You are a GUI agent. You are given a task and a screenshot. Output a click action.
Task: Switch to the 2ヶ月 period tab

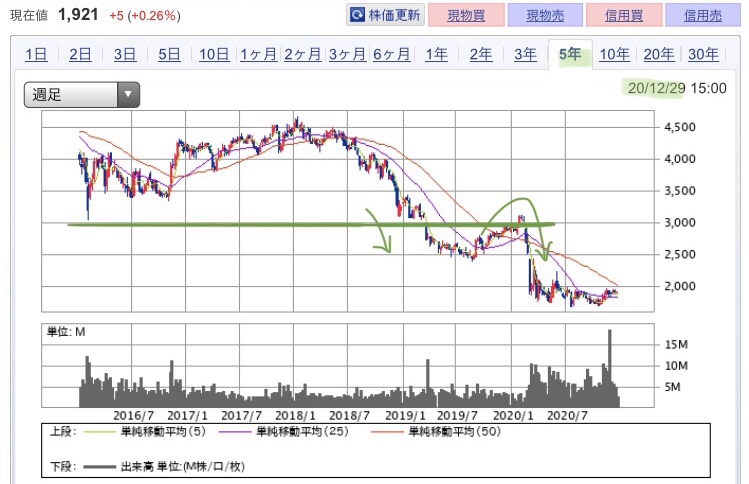click(303, 54)
